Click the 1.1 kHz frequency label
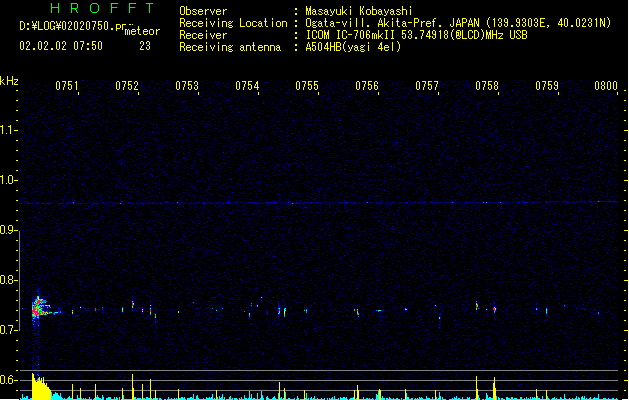629x400 pixels. tap(8, 130)
